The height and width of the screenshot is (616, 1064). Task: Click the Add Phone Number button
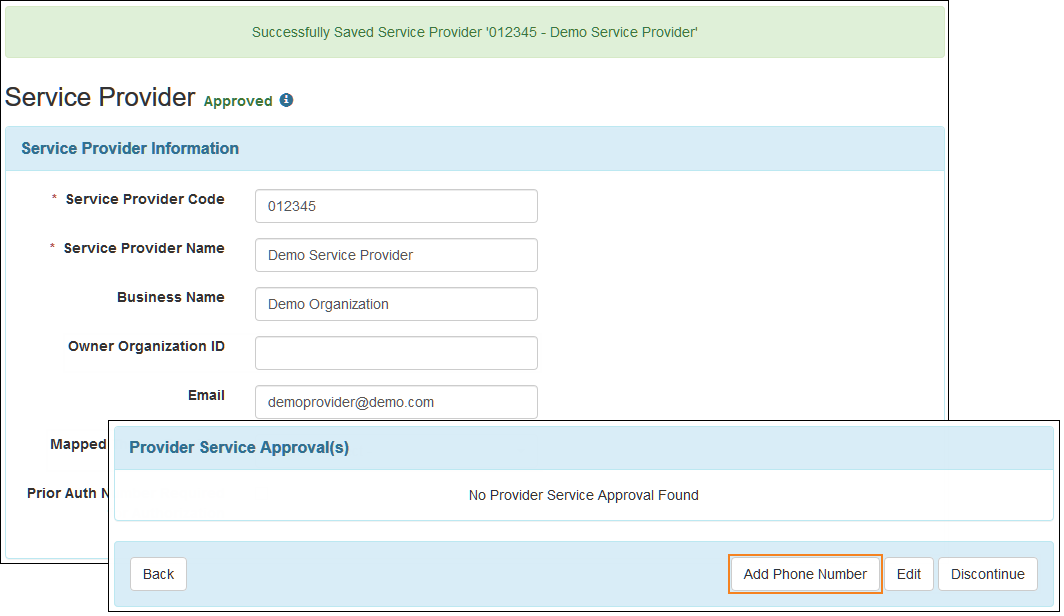[805, 574]
